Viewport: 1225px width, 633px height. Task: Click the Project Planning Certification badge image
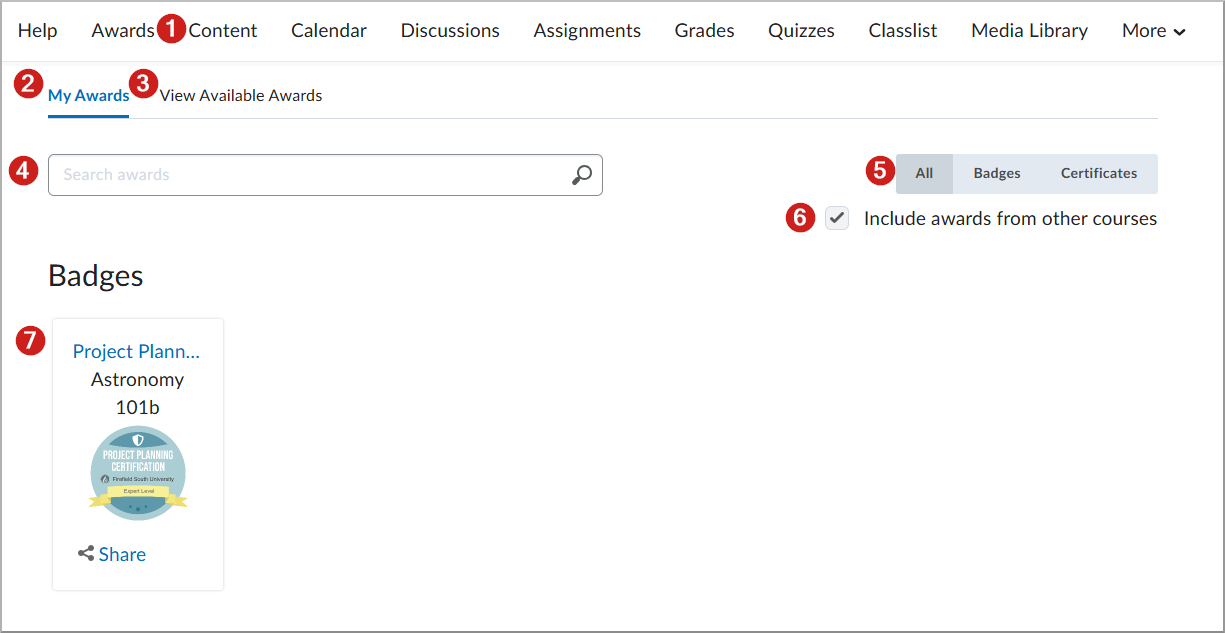(138, 472)
